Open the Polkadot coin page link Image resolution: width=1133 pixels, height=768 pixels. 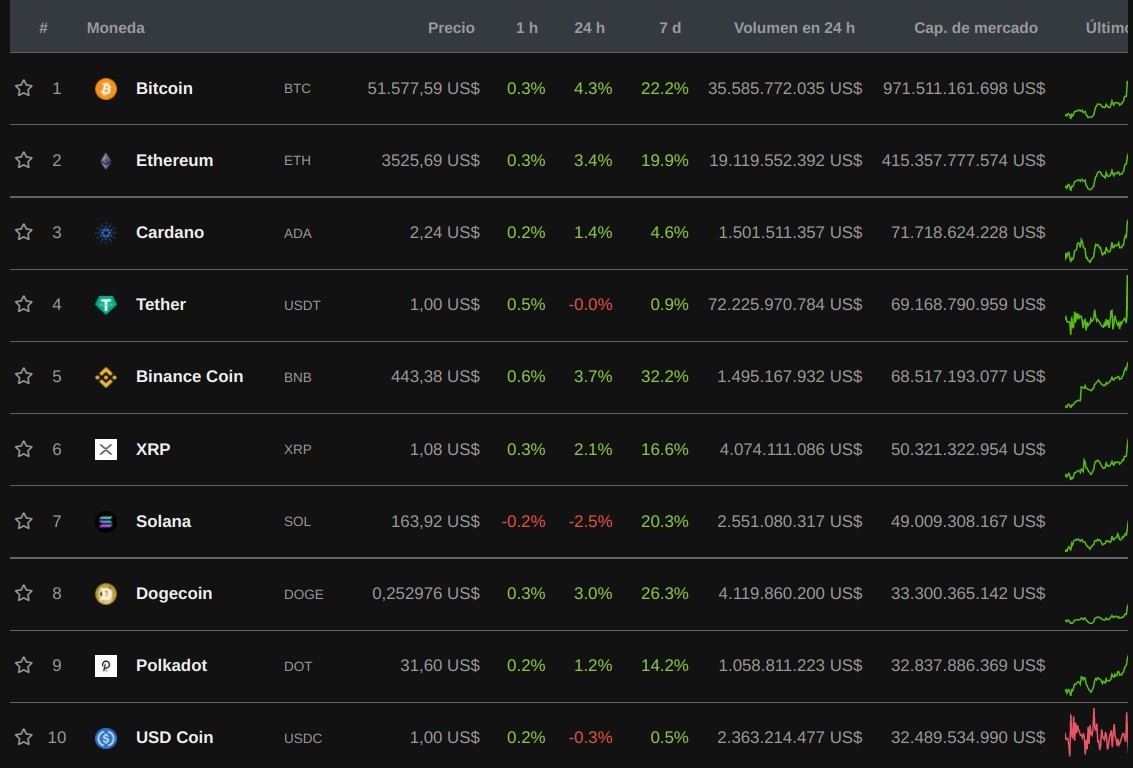pos(171,665)
